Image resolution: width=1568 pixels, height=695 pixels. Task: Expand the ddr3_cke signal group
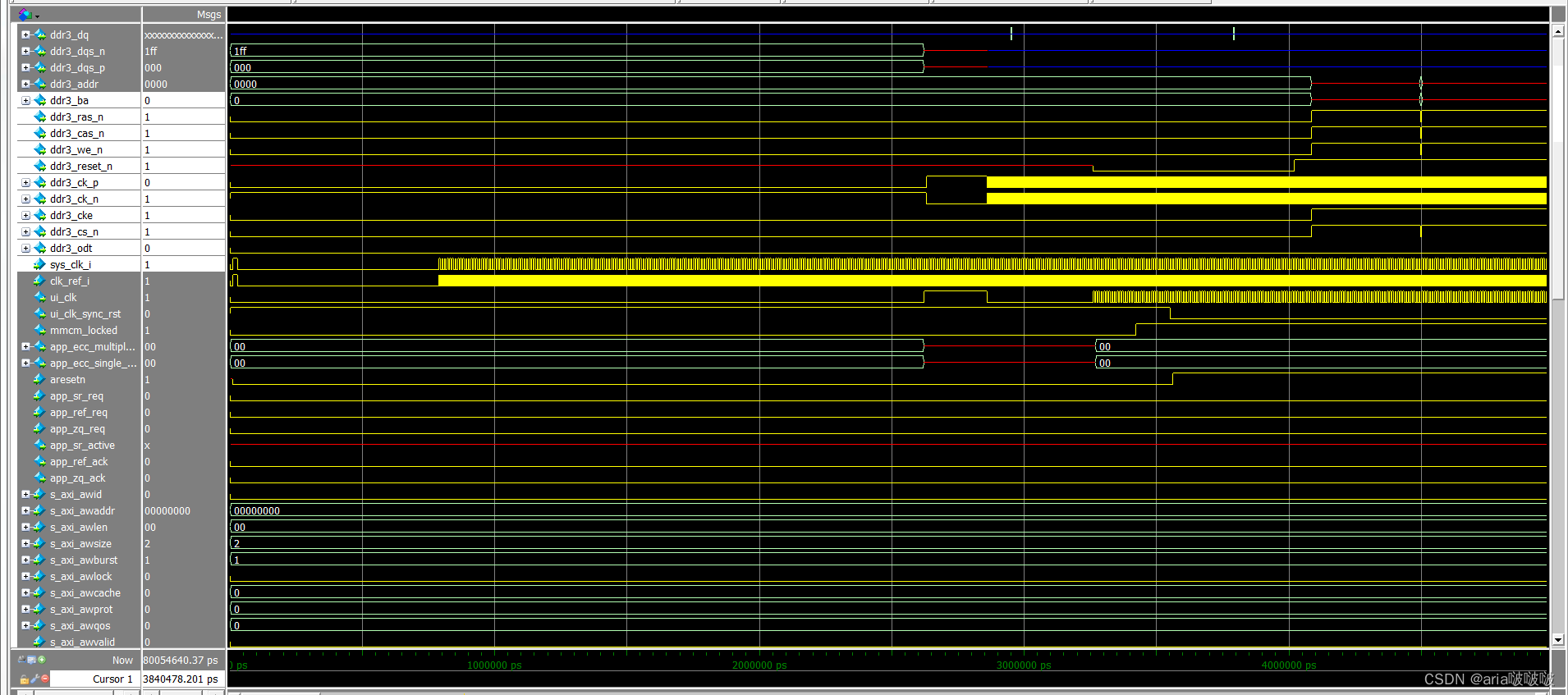[25, 215]
